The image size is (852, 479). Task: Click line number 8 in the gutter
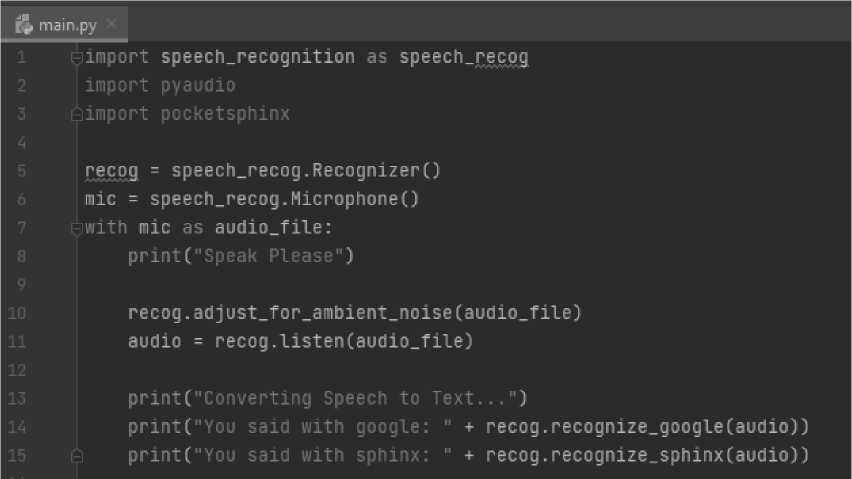21,256
